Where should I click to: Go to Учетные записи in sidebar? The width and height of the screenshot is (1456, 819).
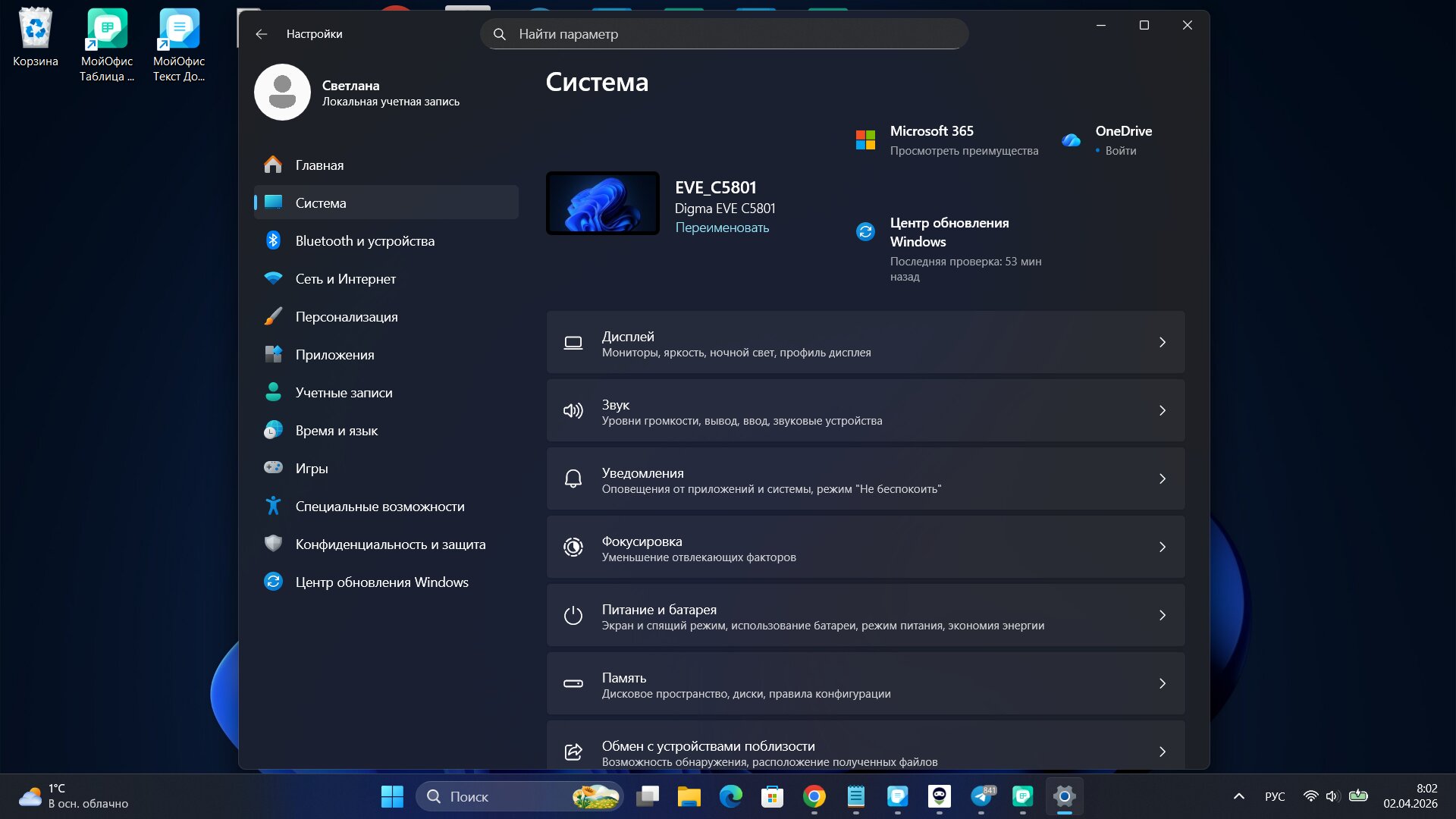[x=344, y=393]
